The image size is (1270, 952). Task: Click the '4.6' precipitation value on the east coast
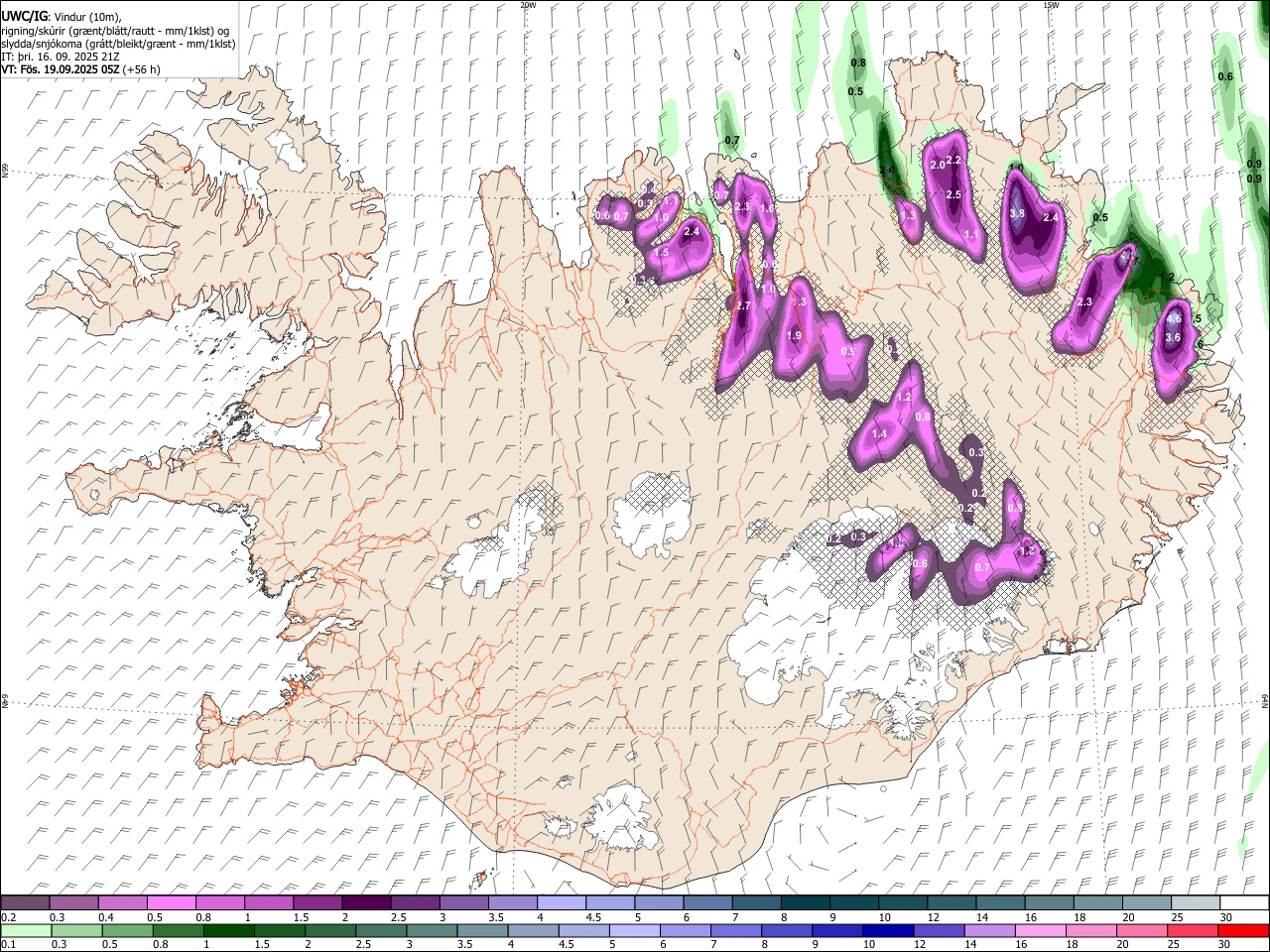pyautogui.click(x=1174, y=318)
